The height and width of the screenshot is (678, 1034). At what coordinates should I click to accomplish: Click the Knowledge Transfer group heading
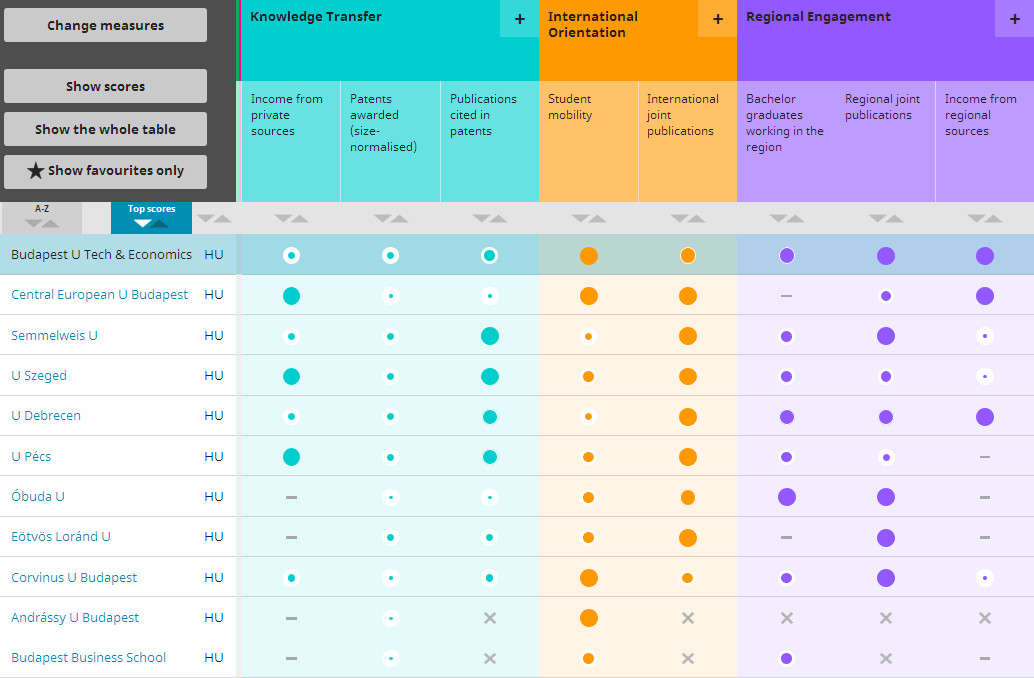[316, 16]
